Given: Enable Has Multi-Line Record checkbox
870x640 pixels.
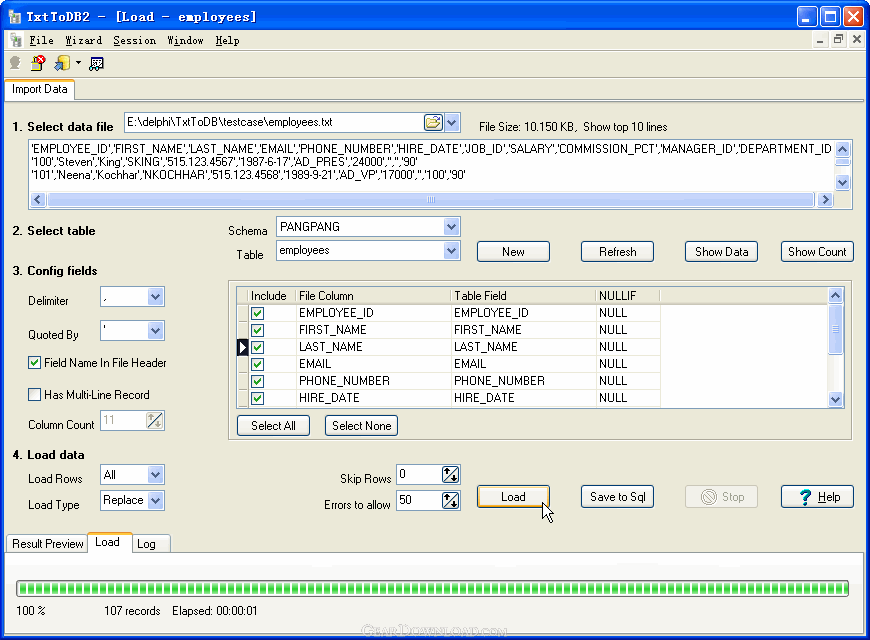Looking at the screenshot, I should (x=34, y=395).
